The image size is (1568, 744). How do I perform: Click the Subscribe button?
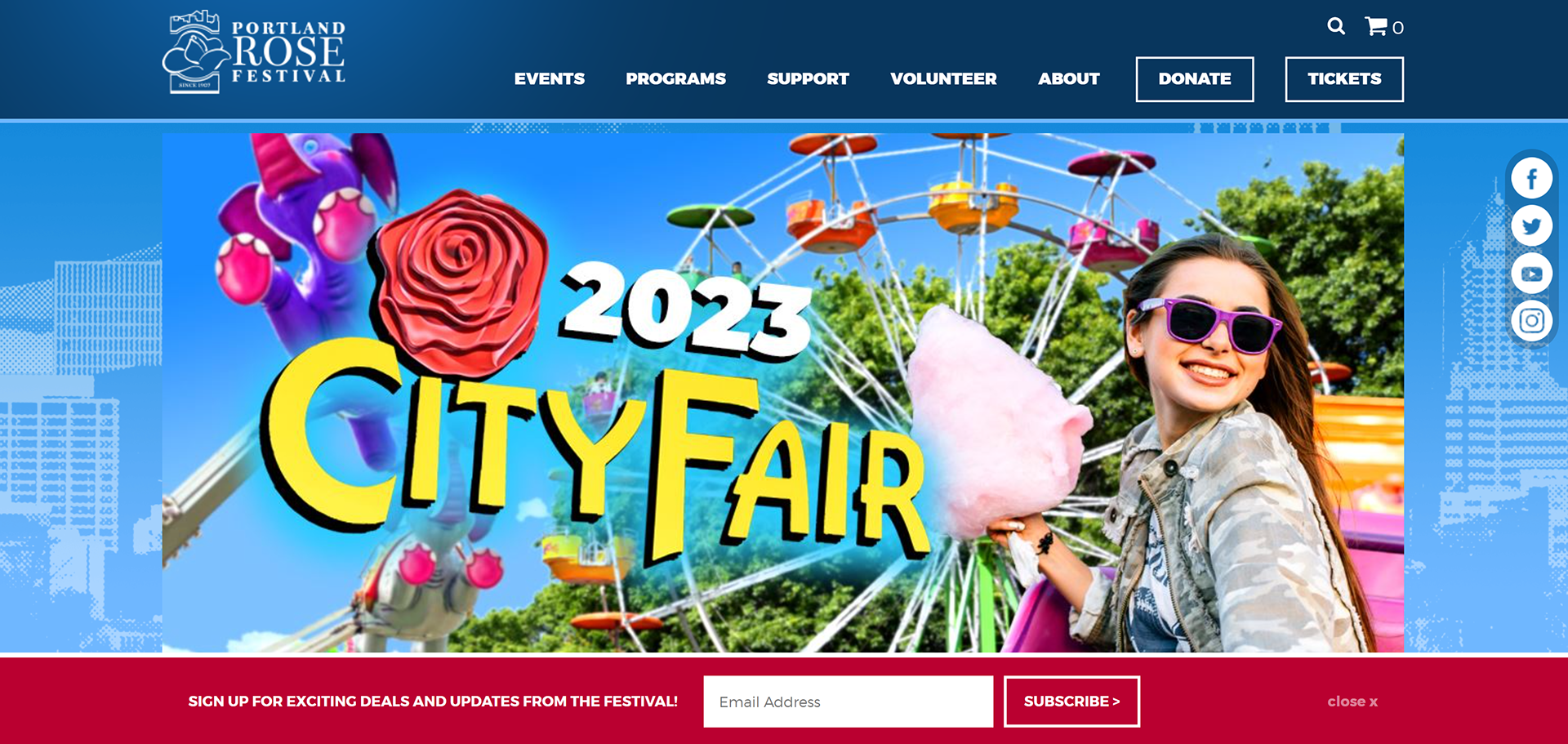click(1071, 702)
